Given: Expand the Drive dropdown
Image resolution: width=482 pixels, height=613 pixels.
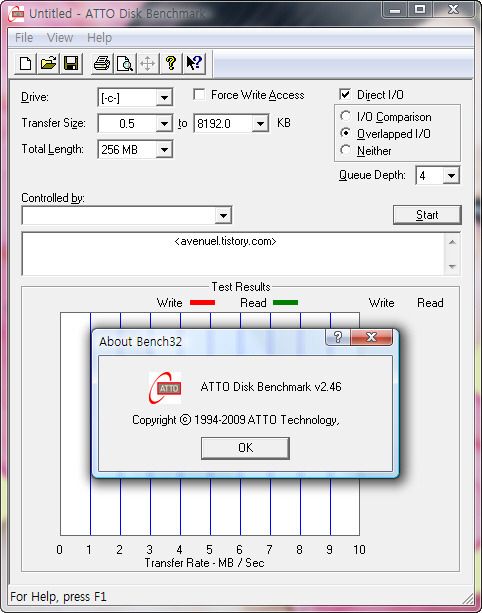Looking at the screenshot, I should 164,98.
